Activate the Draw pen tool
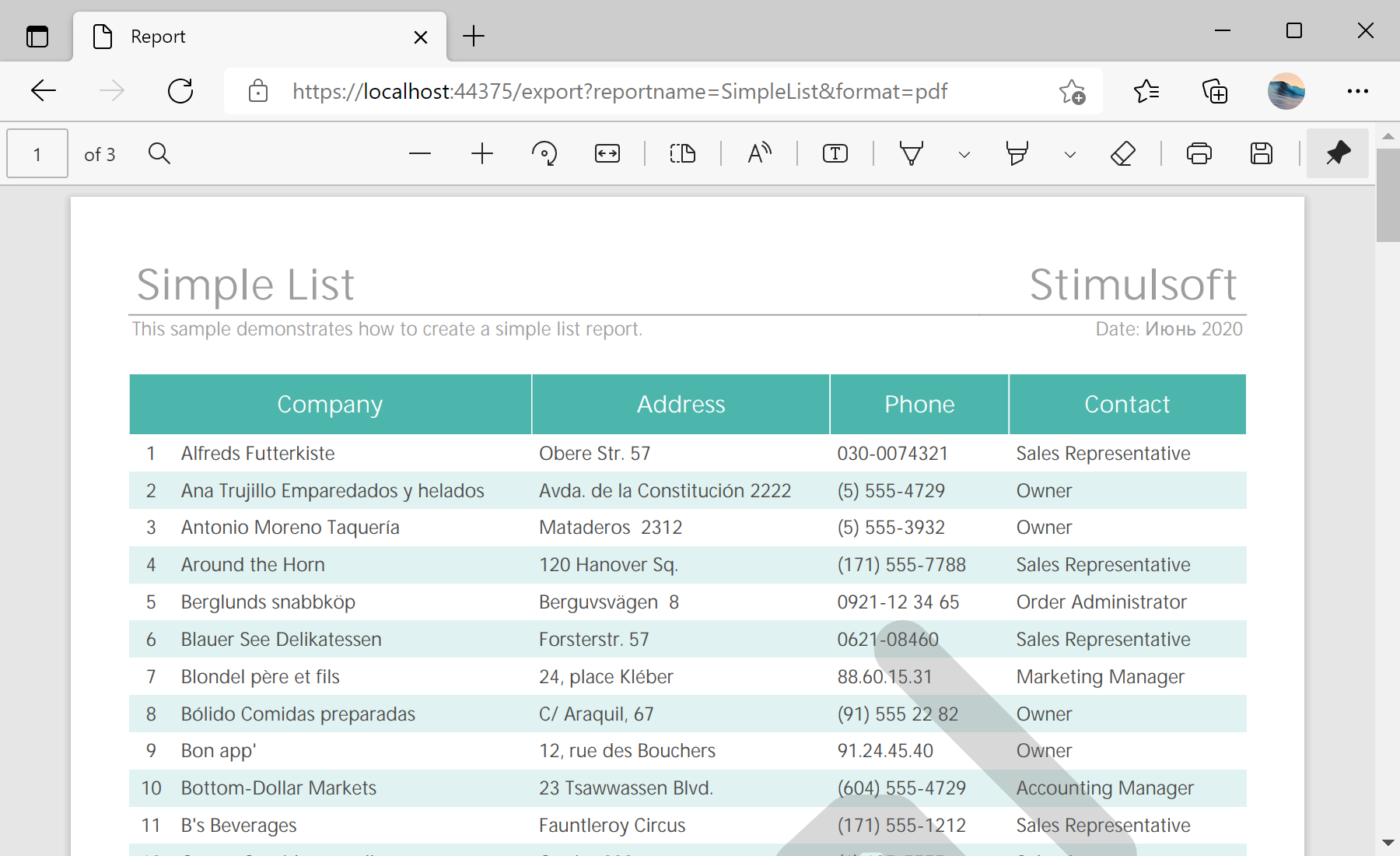The height and width of the screenshot is (856, 1400). pyautogui.click(x=911, y=153)
